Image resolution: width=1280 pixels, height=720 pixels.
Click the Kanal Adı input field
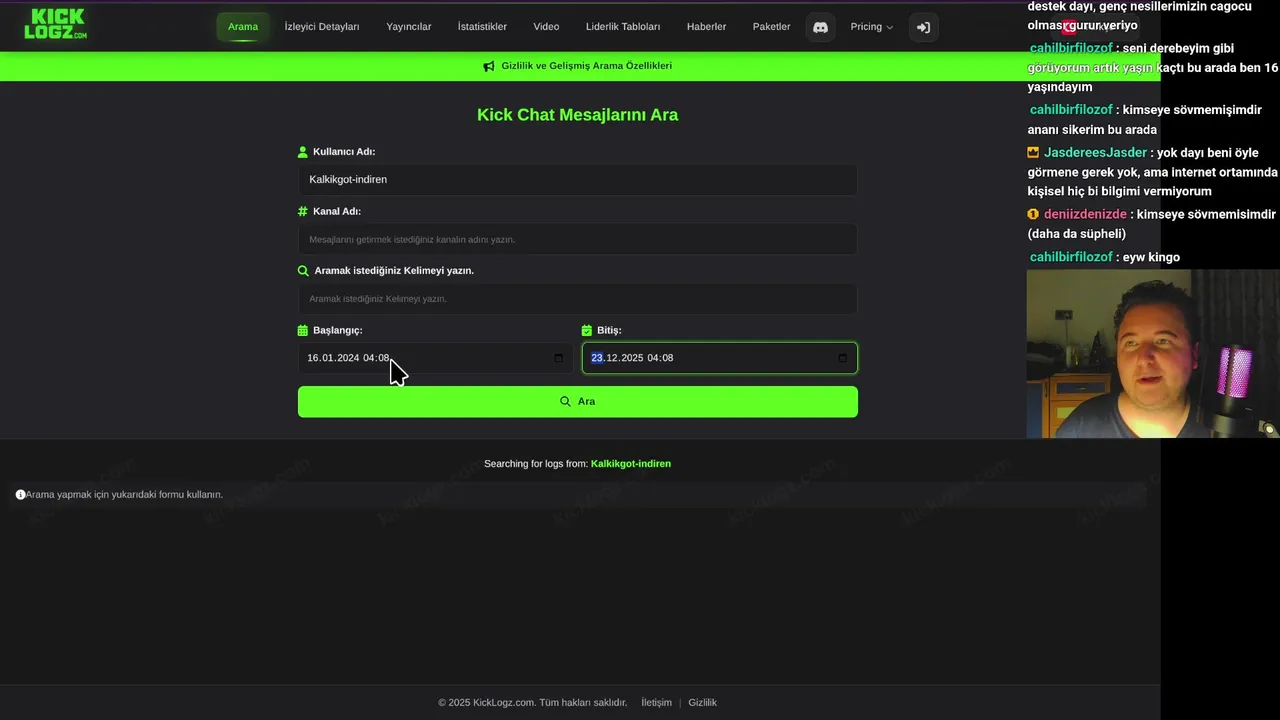coord(578,239)
